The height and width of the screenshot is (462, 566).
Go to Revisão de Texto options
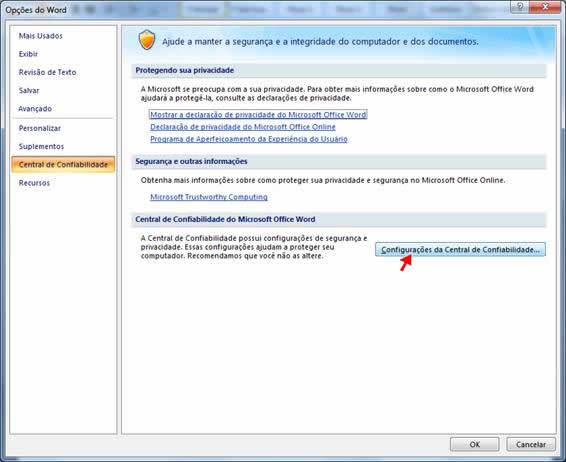pyautogui.click(x=47, y=72)
